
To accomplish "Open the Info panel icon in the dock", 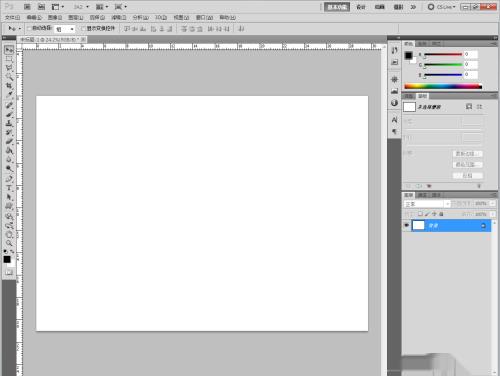I will [394, 103].
